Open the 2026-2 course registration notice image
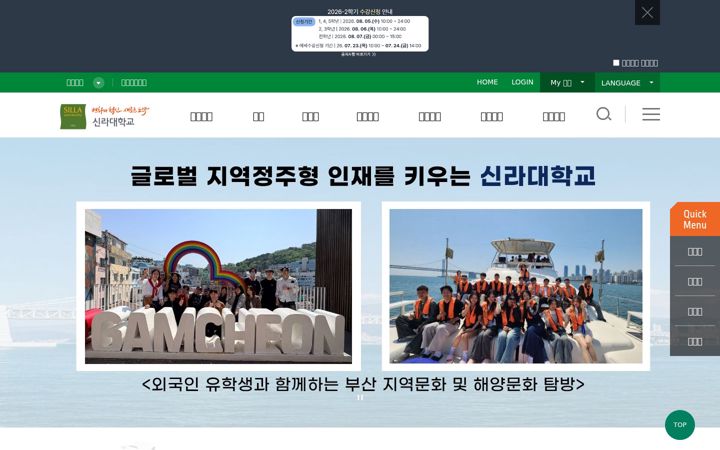 tap(360, 34)
